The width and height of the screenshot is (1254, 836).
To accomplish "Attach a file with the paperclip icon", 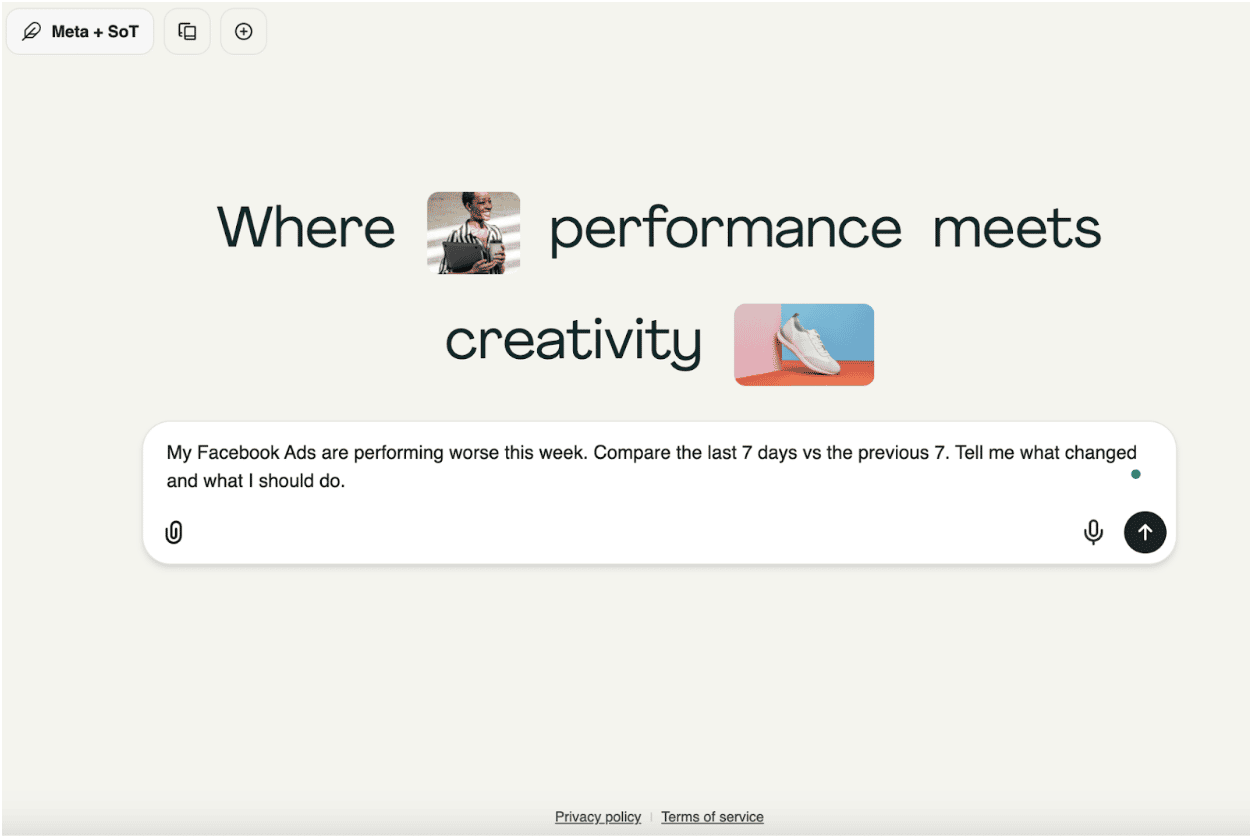I will click(174, 532).
